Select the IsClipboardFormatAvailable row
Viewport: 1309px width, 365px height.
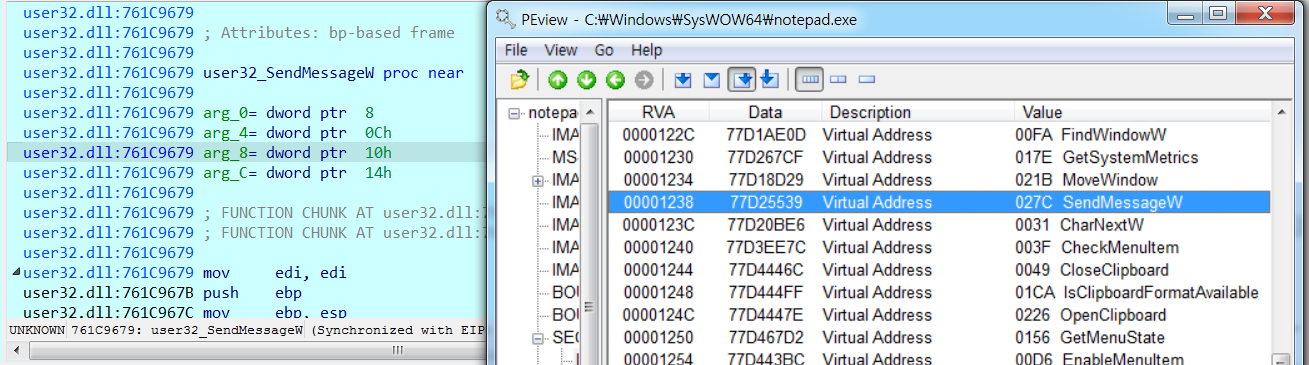(x=939, y=293)
